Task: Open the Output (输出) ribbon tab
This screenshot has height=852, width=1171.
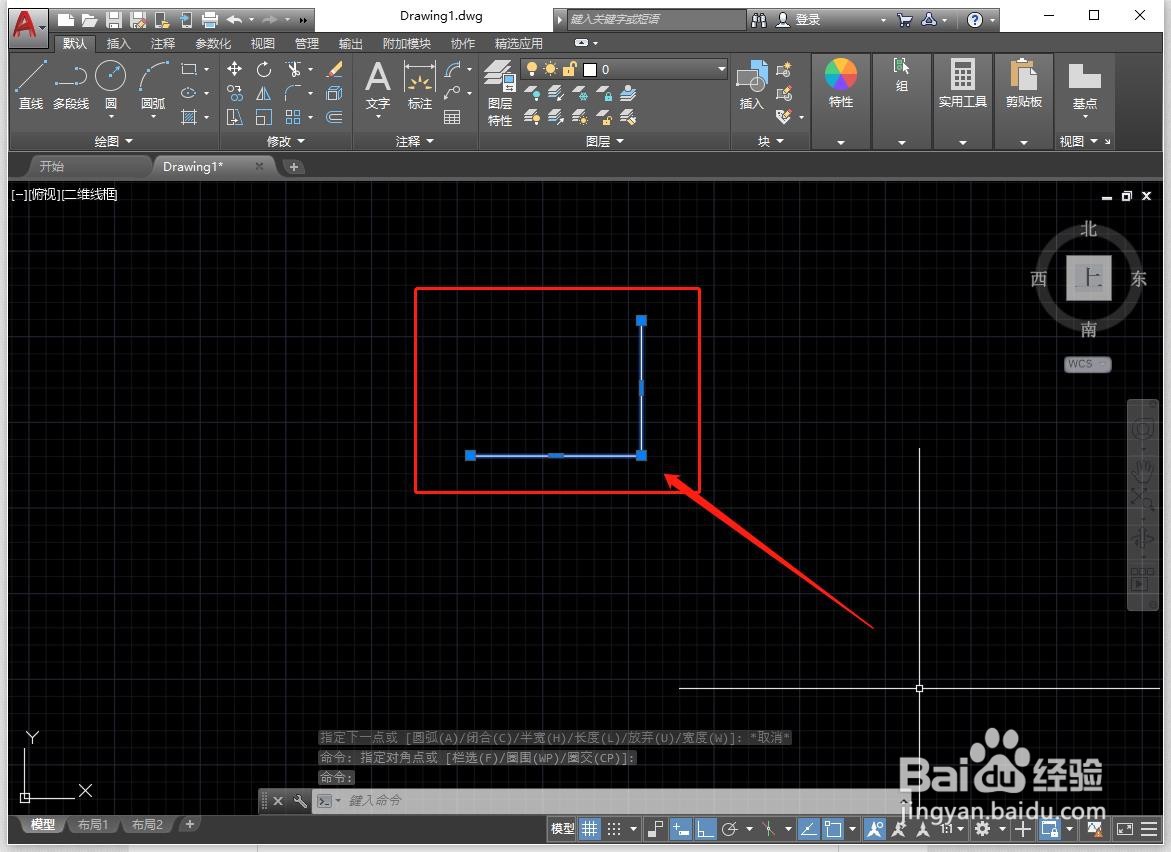Action: 350,44
